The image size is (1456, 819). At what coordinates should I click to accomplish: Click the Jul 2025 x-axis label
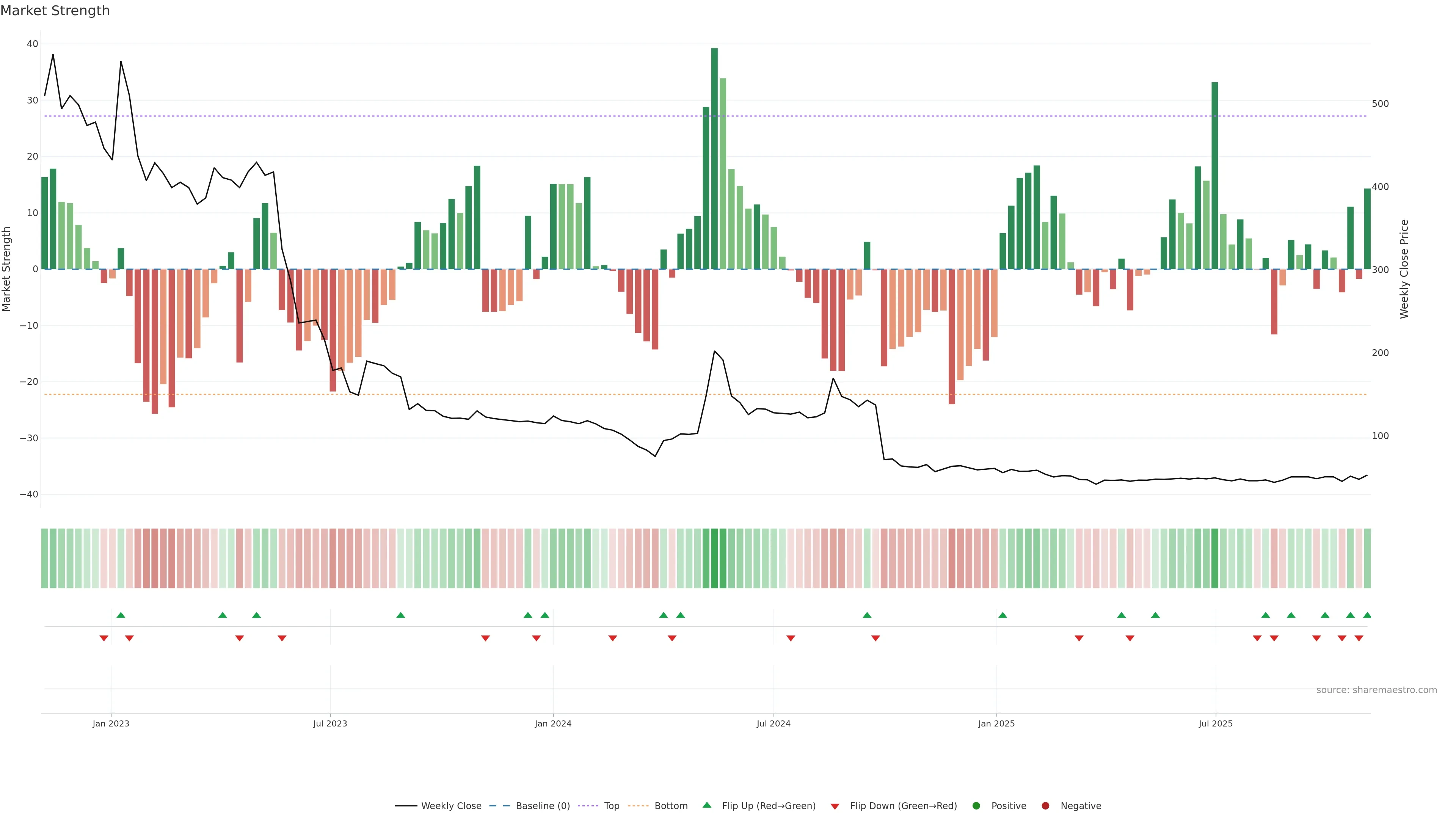[1215, 723]
